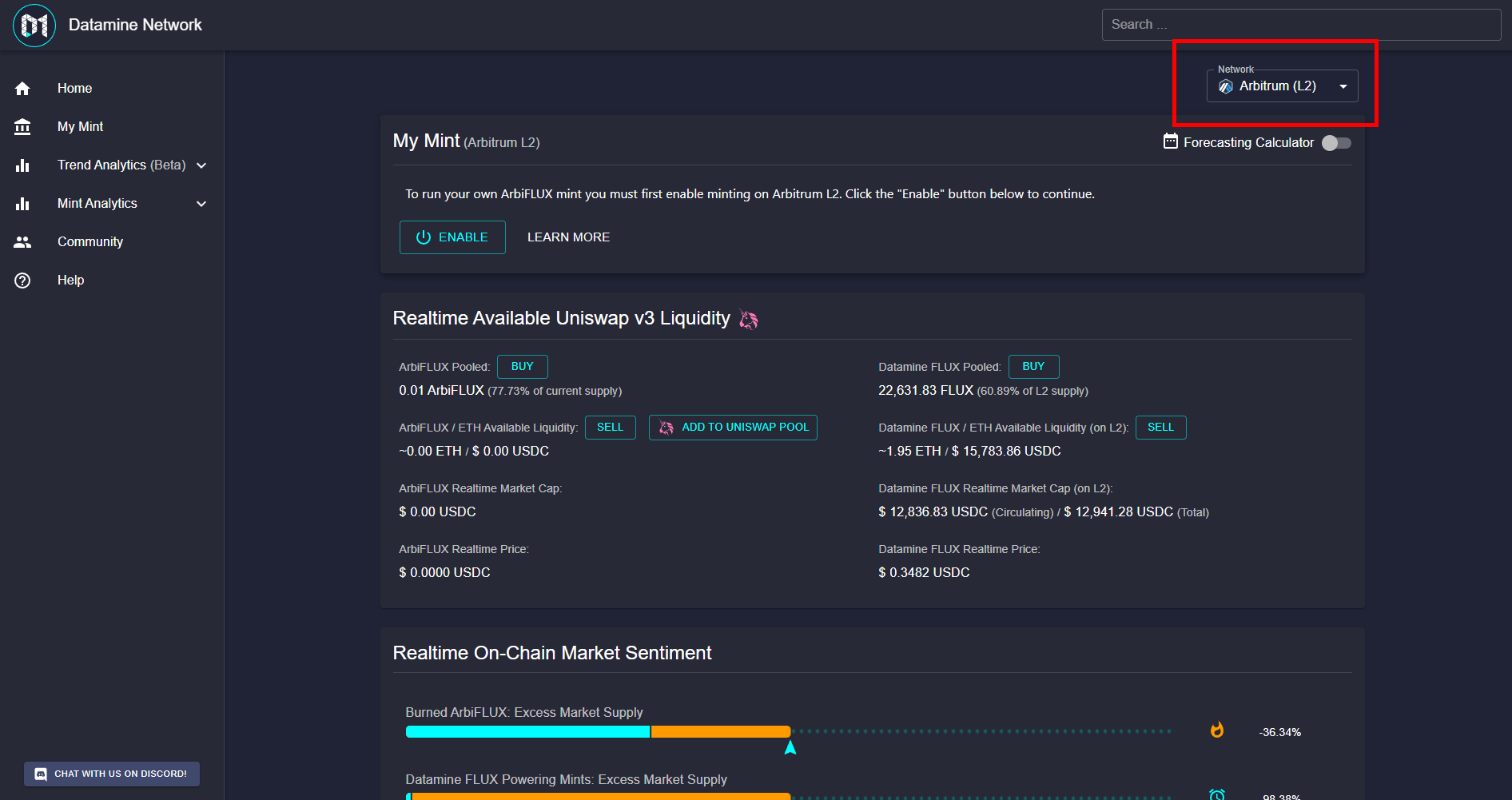
Task: Click the Burned ArbiFLUX sentiment progress bar
Action: click(x=598, y=731)
